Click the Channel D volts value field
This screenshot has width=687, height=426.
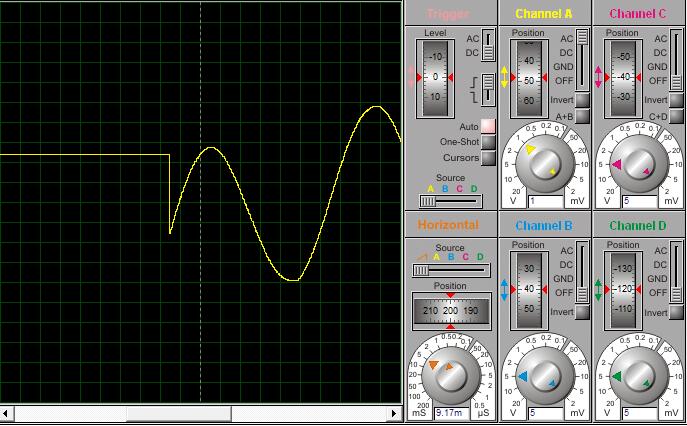pos(640,413)
